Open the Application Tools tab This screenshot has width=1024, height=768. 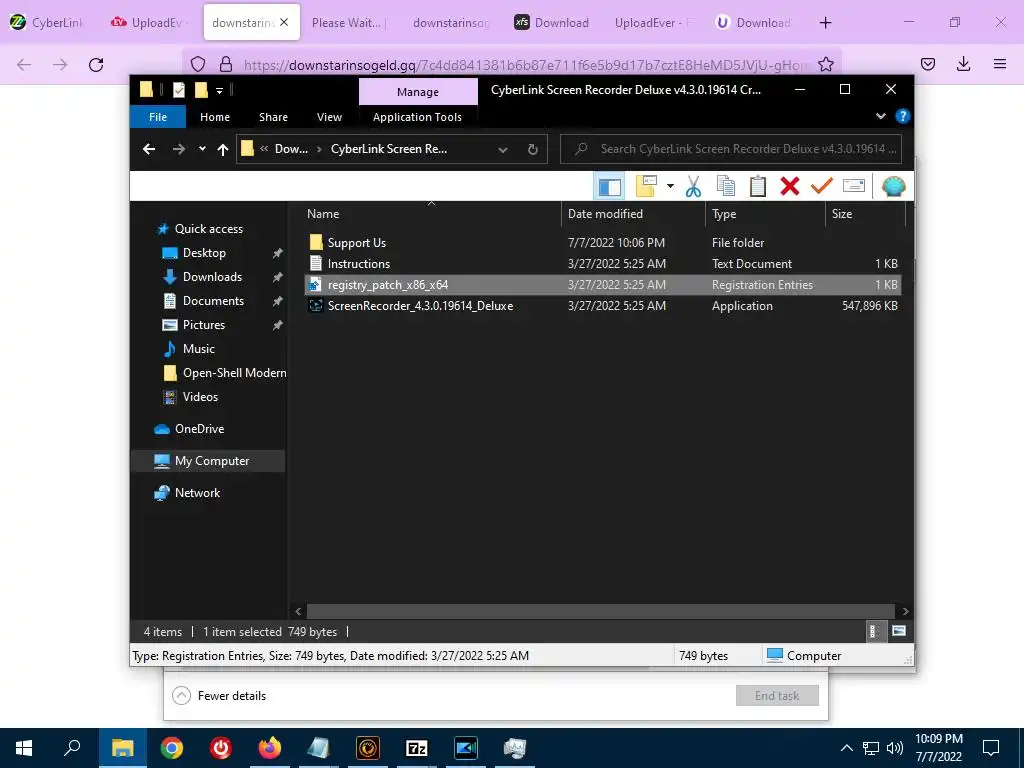tap(417, 117)
